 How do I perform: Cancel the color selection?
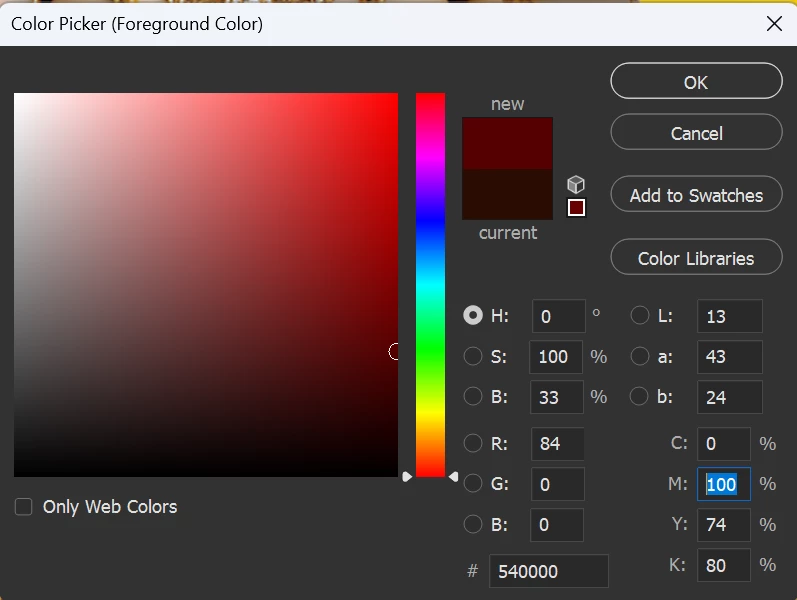(696, 132)
